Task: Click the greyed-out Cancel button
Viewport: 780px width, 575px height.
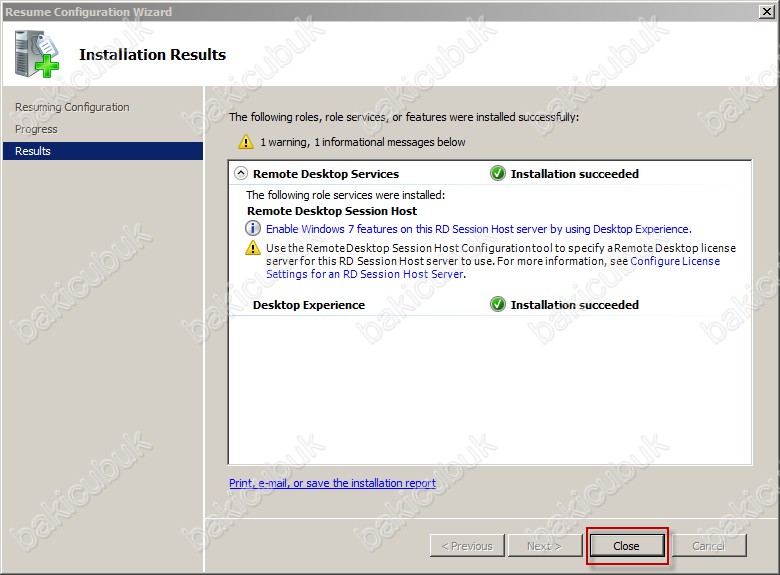Action: [x=709, y=546]
